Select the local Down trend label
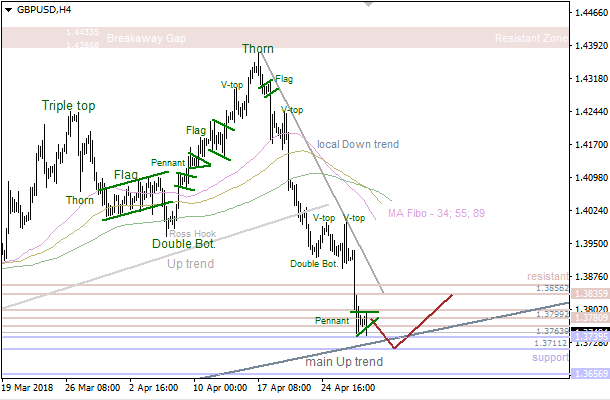The height and width of the screenshot is (400, 610). click(x=357, y=144)
